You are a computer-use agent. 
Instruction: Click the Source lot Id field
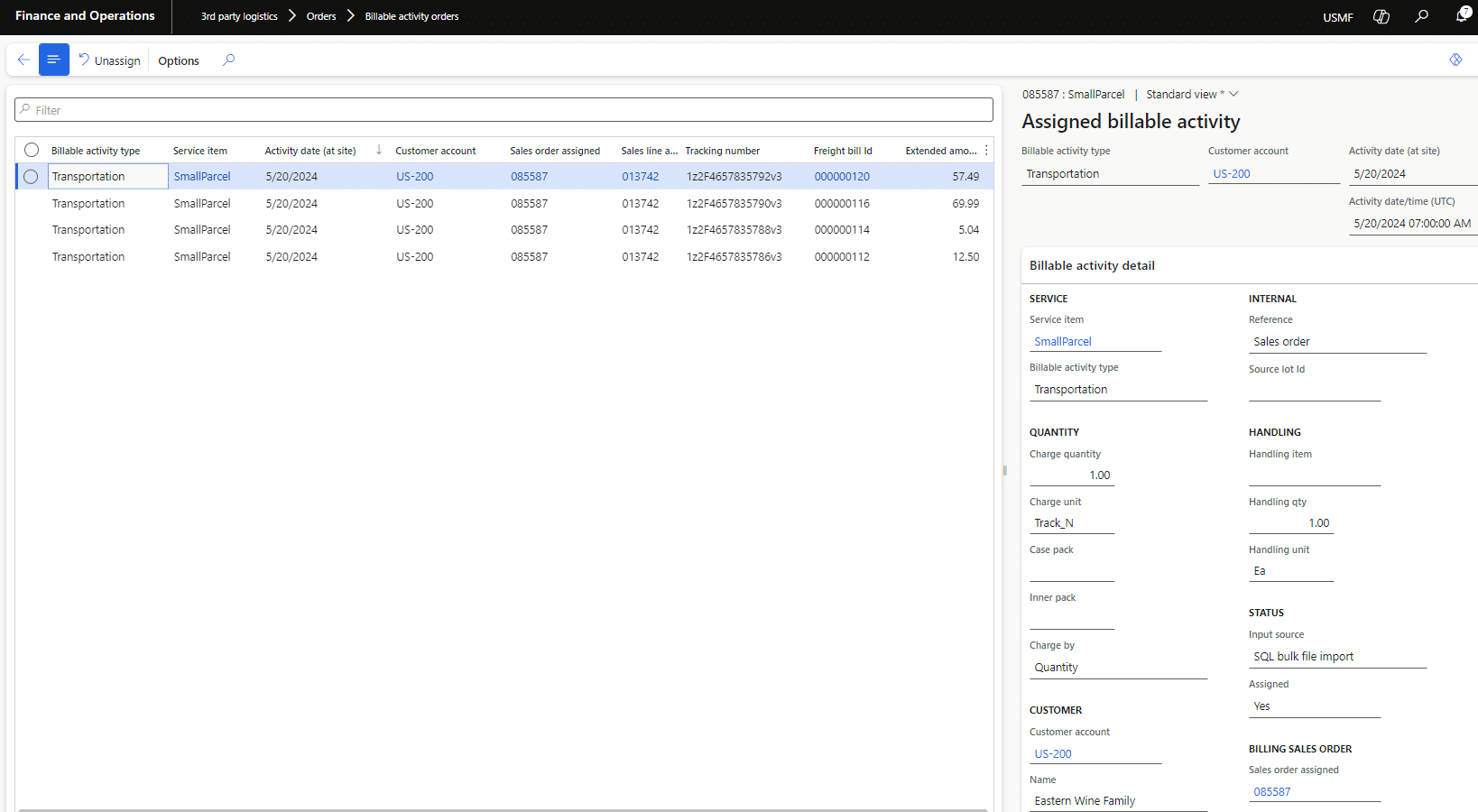pyautogui.click(x=1315, y=391)
